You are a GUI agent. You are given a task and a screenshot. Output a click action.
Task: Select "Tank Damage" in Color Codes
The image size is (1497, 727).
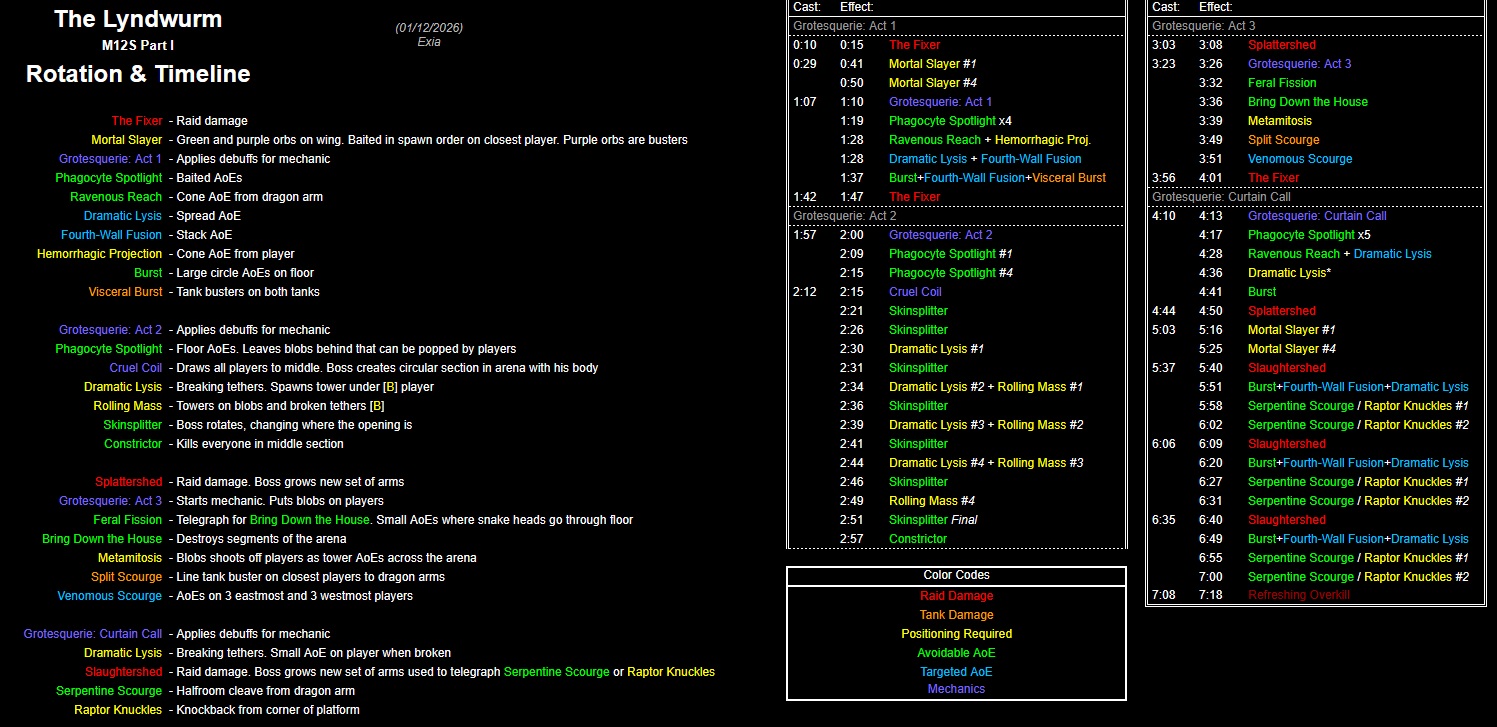[x=956, y=615]
